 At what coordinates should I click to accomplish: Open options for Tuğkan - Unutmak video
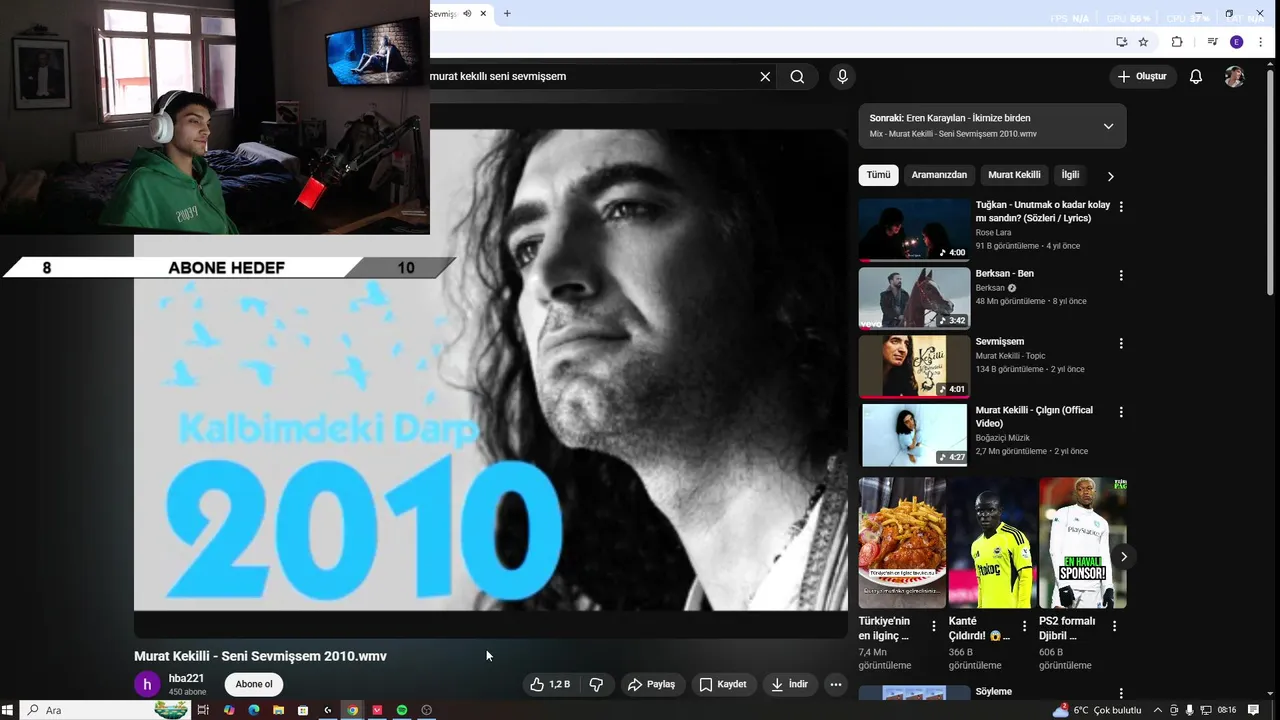coord(1121,207)
